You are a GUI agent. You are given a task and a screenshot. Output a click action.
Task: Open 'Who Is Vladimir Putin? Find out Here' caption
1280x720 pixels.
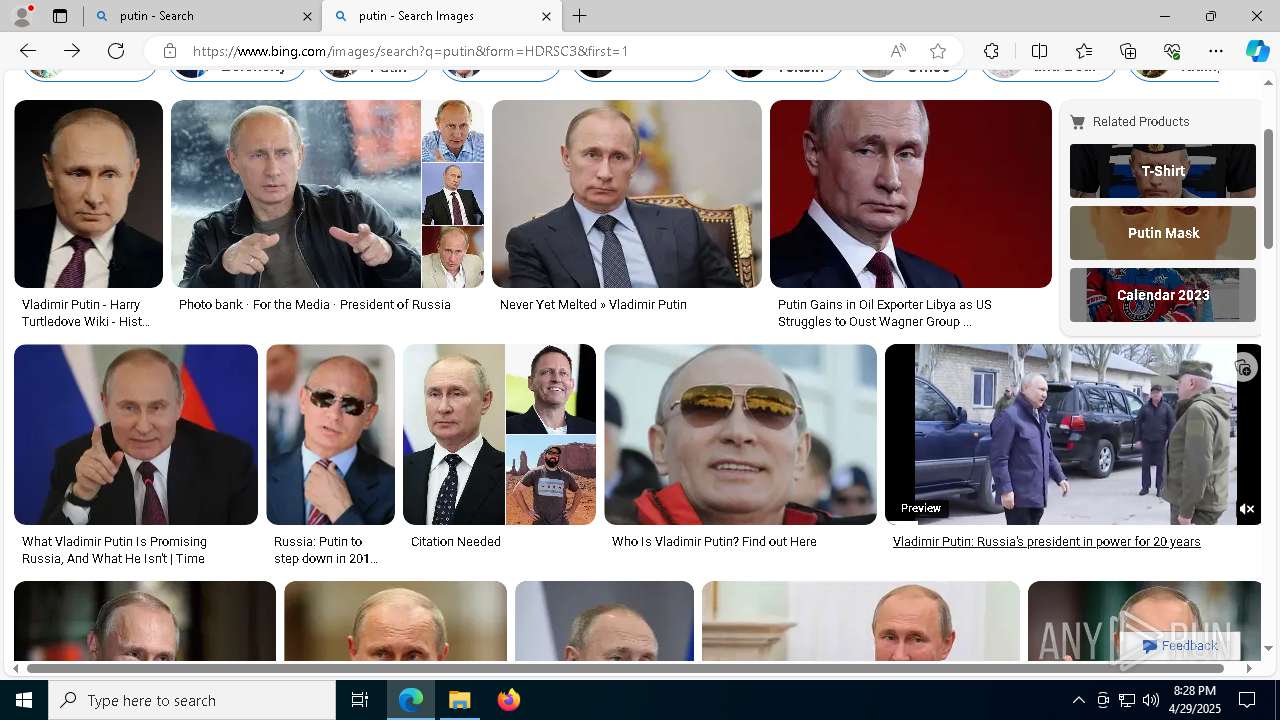pyautogui.click(x=714, y=542)
